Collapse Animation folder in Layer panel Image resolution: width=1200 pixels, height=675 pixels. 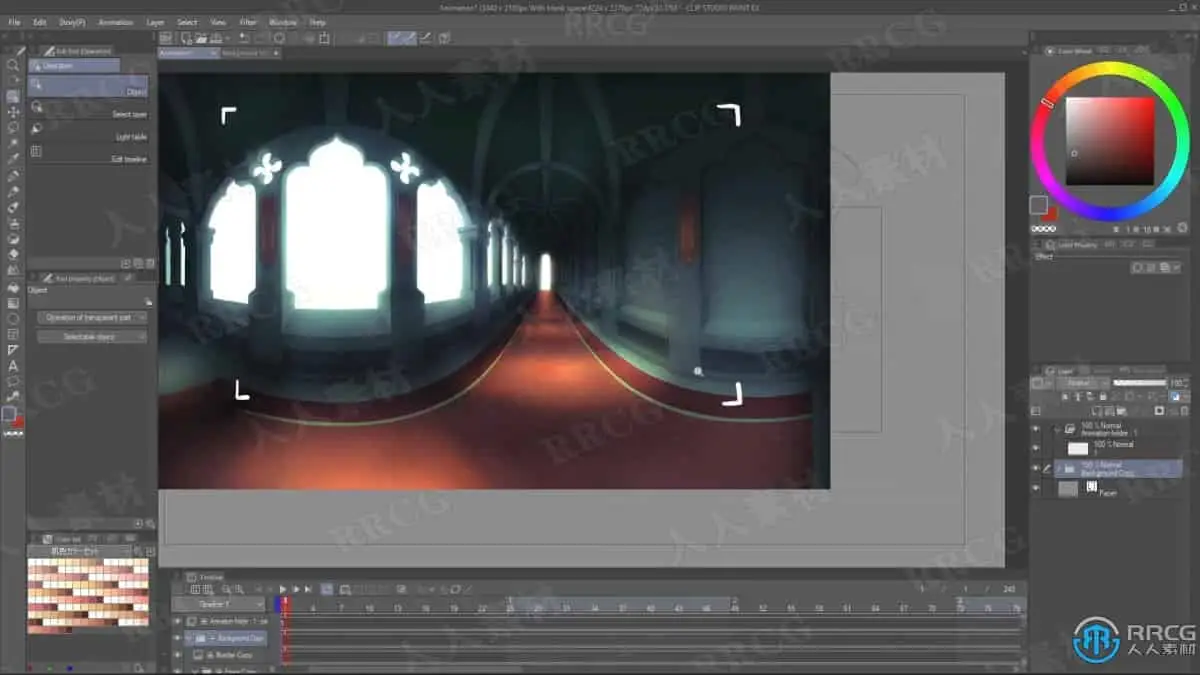click(x=1058, y=428)
